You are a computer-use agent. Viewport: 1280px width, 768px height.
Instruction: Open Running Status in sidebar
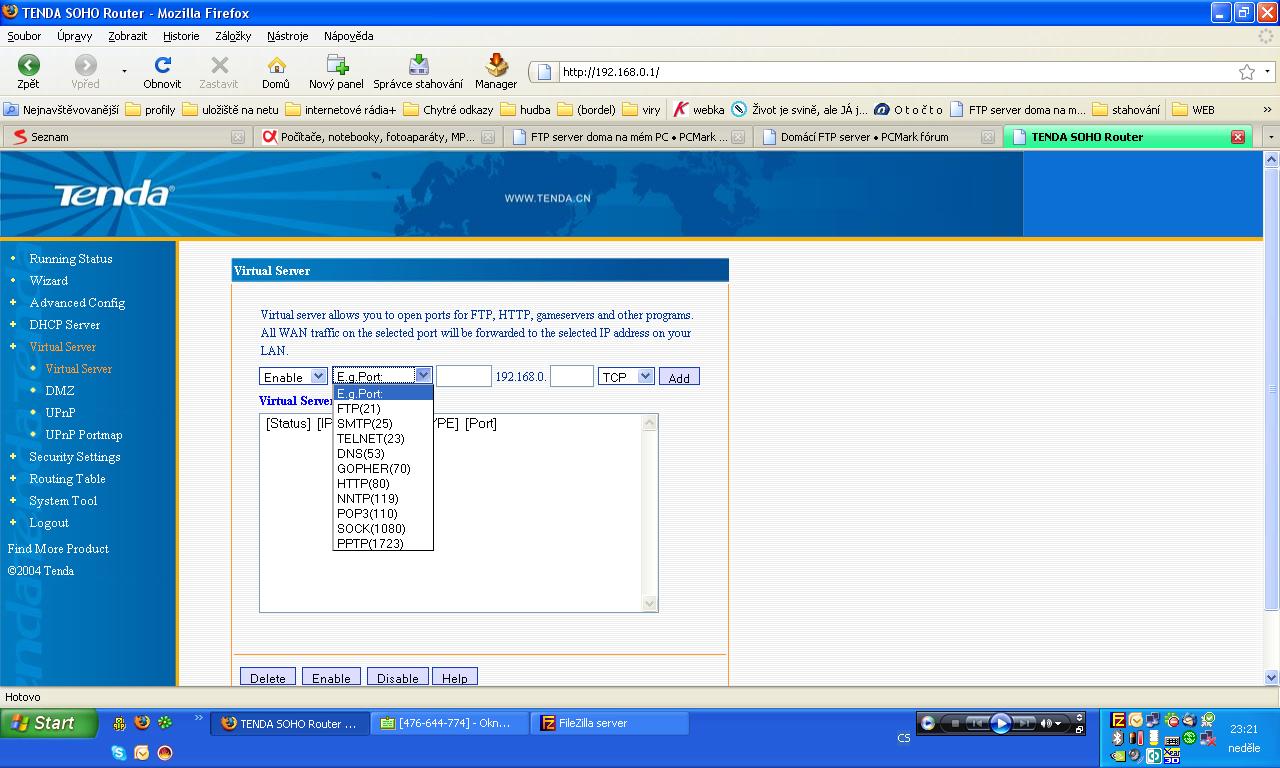(71, 258)
